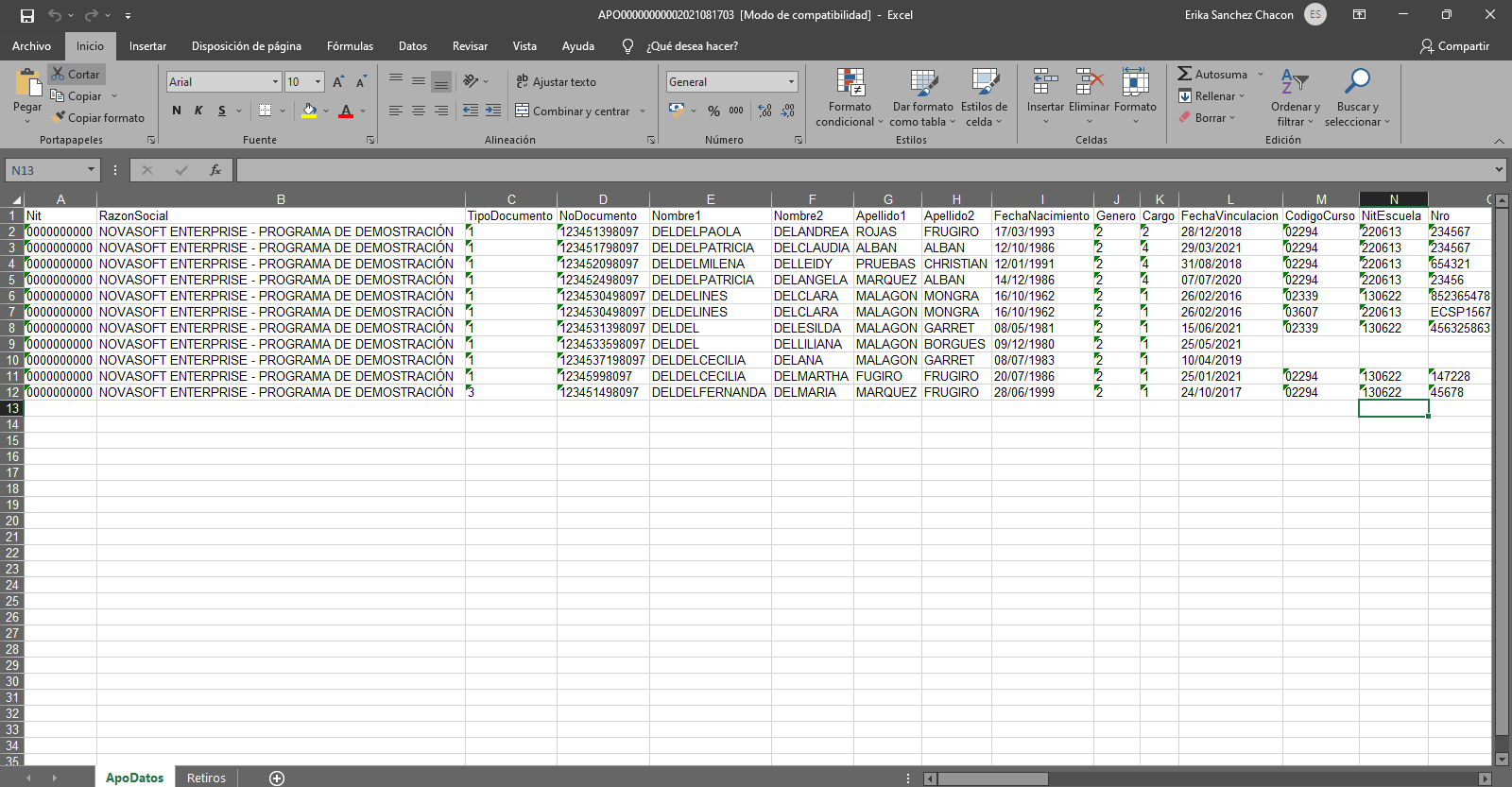
Task: Open the General number format dropdown
Action: tap(791, 82)
